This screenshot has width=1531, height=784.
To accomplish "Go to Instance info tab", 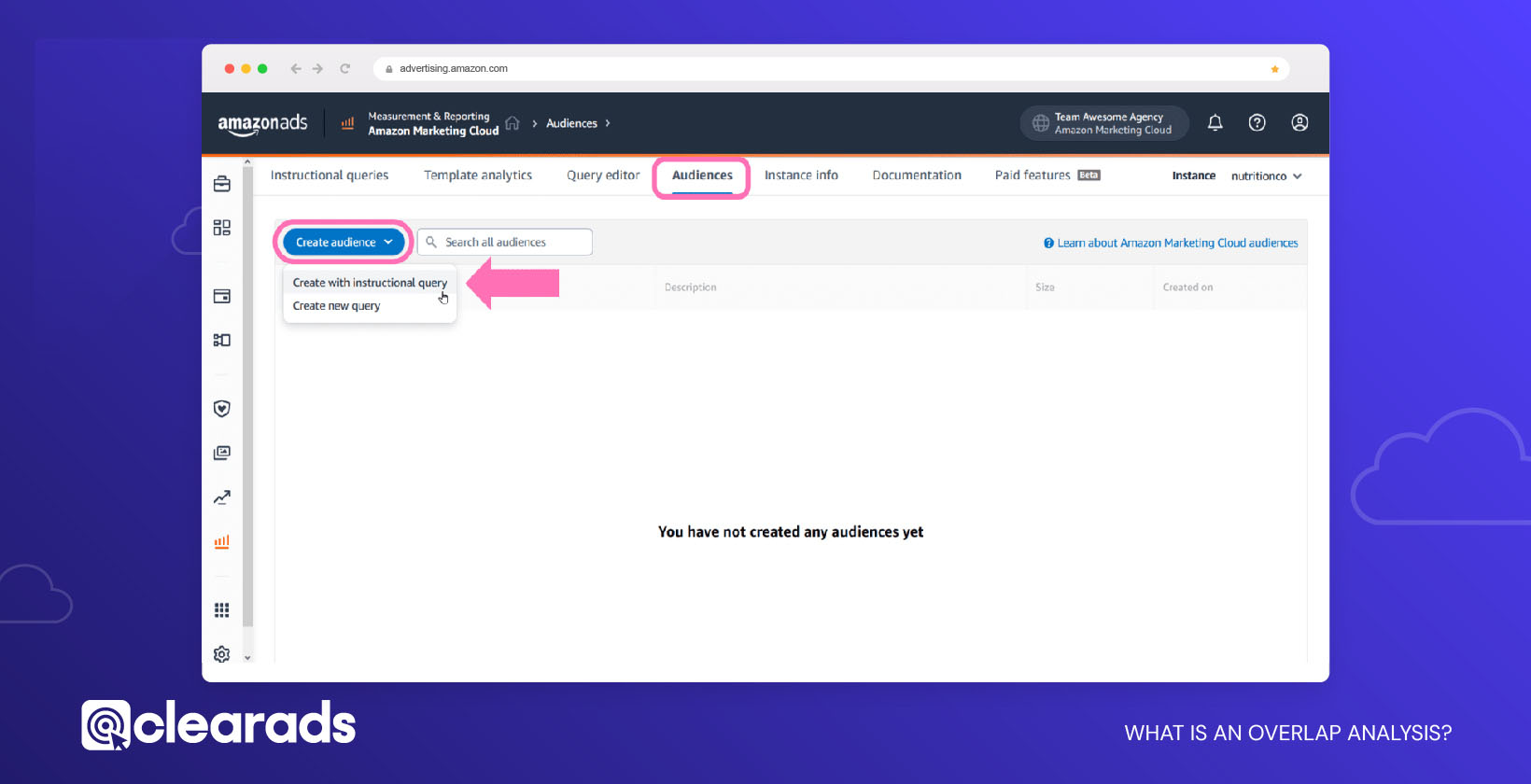I will [x=801, y=175].
